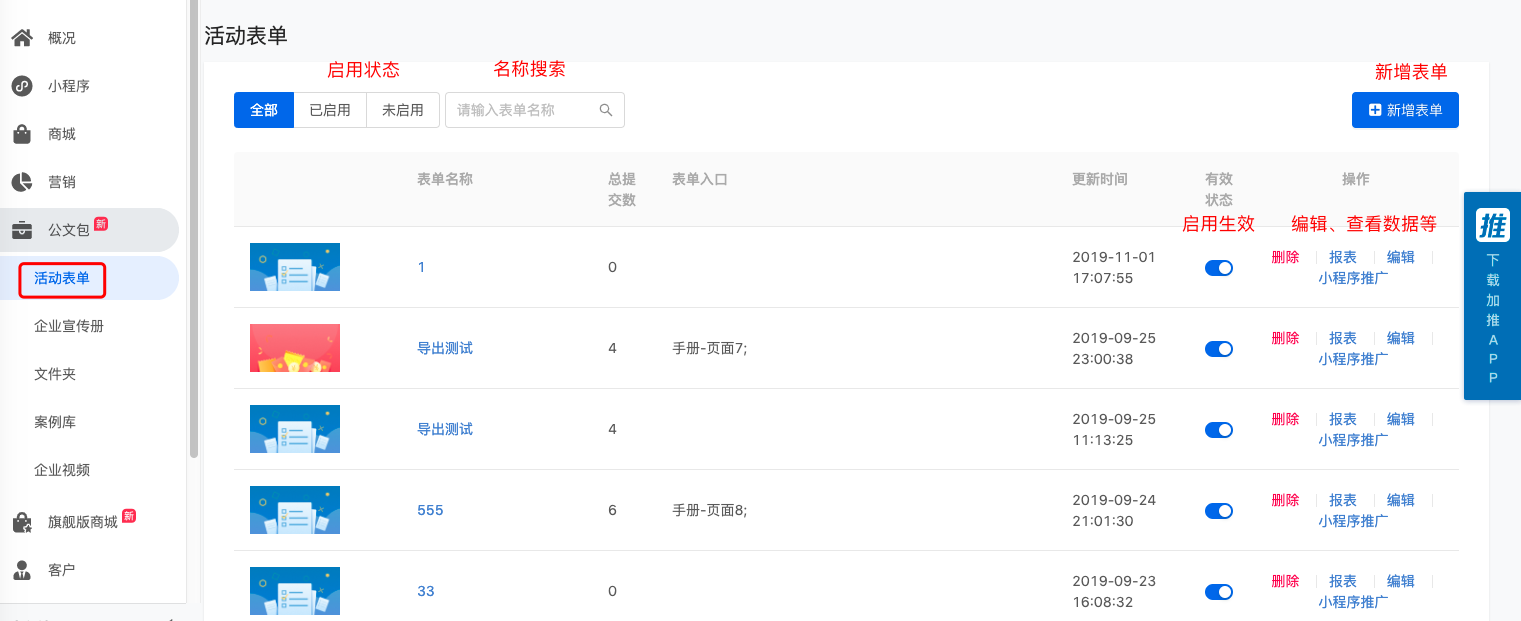Open 报表 for form 33
Image resolution: width=1521 pixels, height=621 pixels.
point(1343,581)
